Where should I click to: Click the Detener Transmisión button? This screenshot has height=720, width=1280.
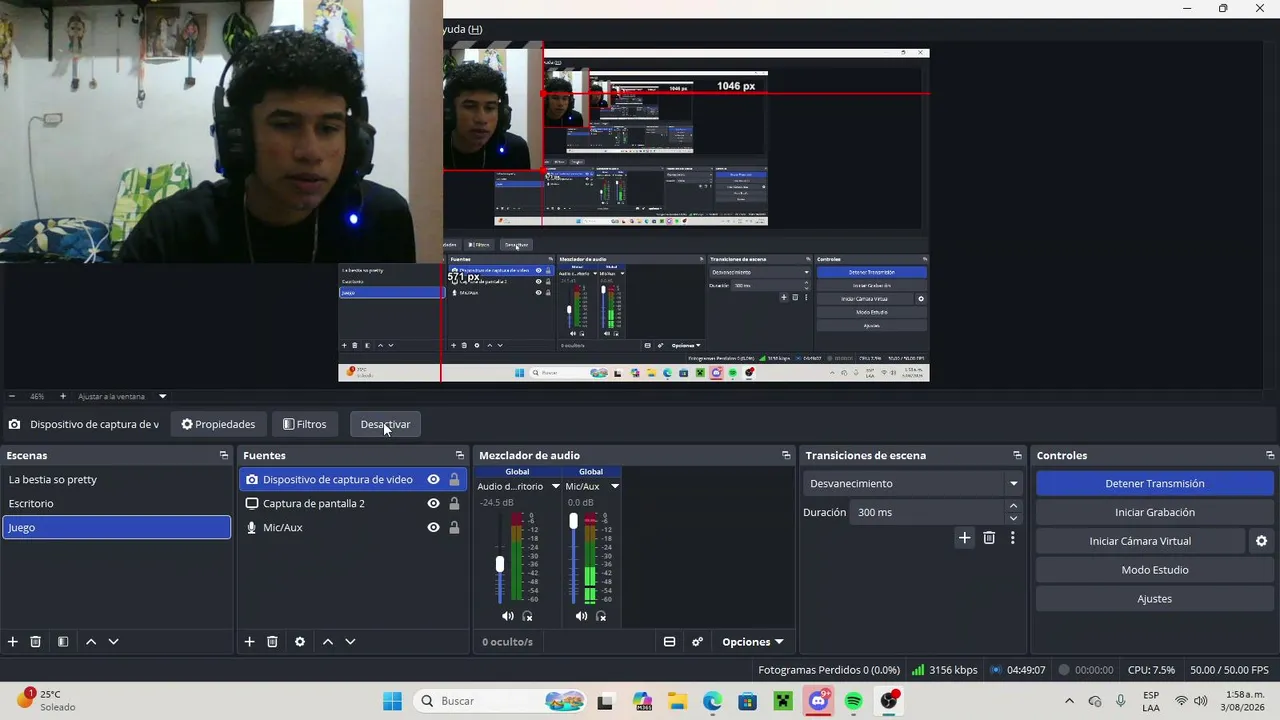point(1154,484)
